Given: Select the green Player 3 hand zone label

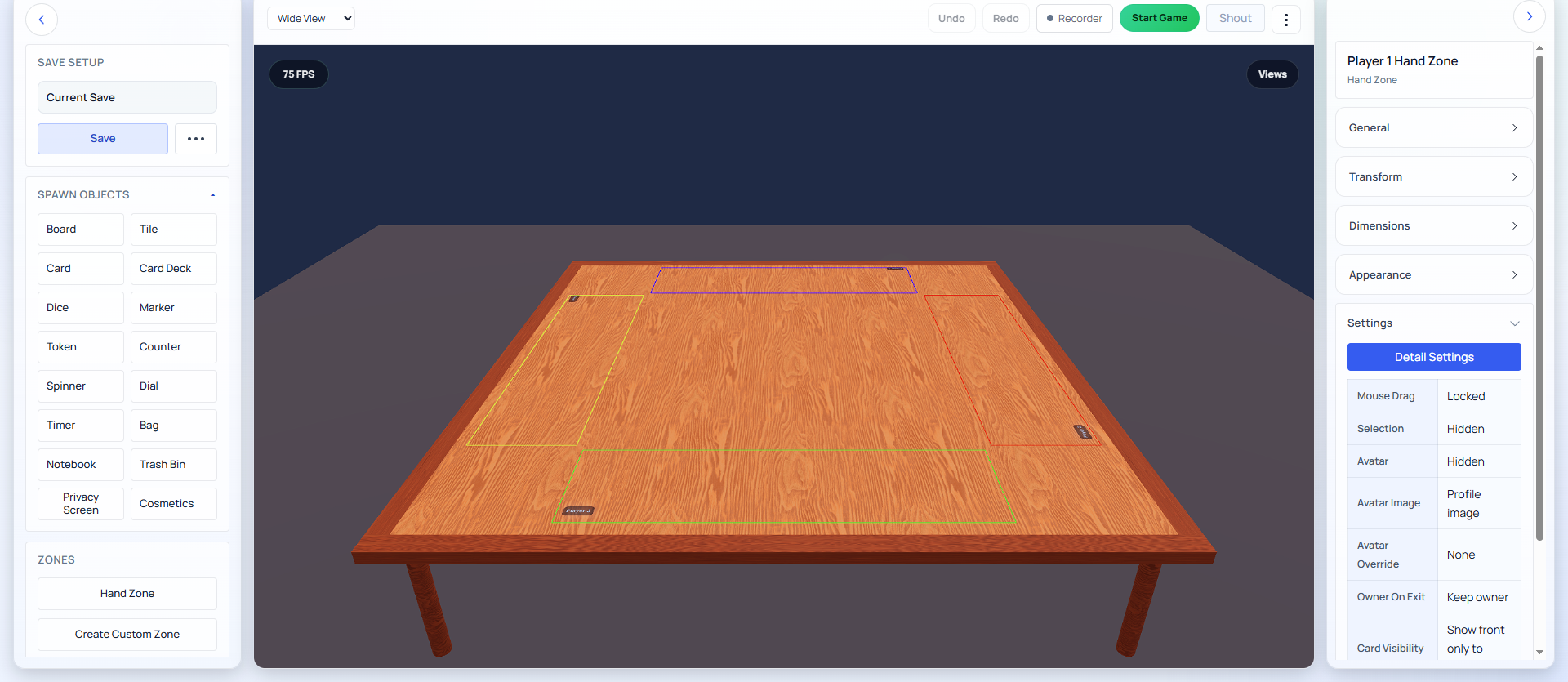Looking at the screenshot, I should click(x=578, y=511).
